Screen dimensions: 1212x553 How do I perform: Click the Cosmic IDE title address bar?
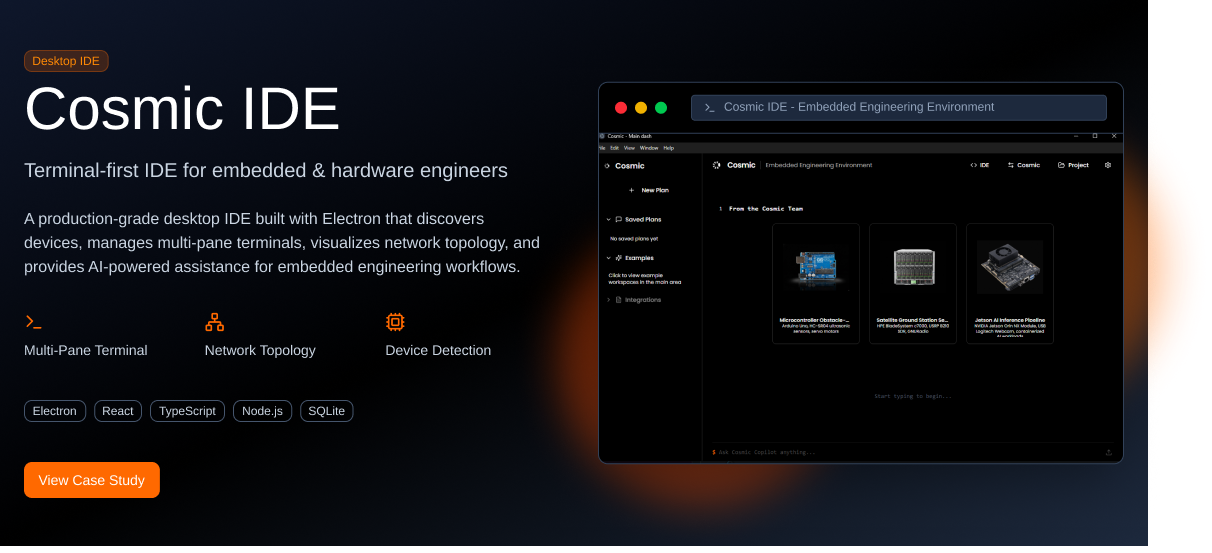click(899, 107)
